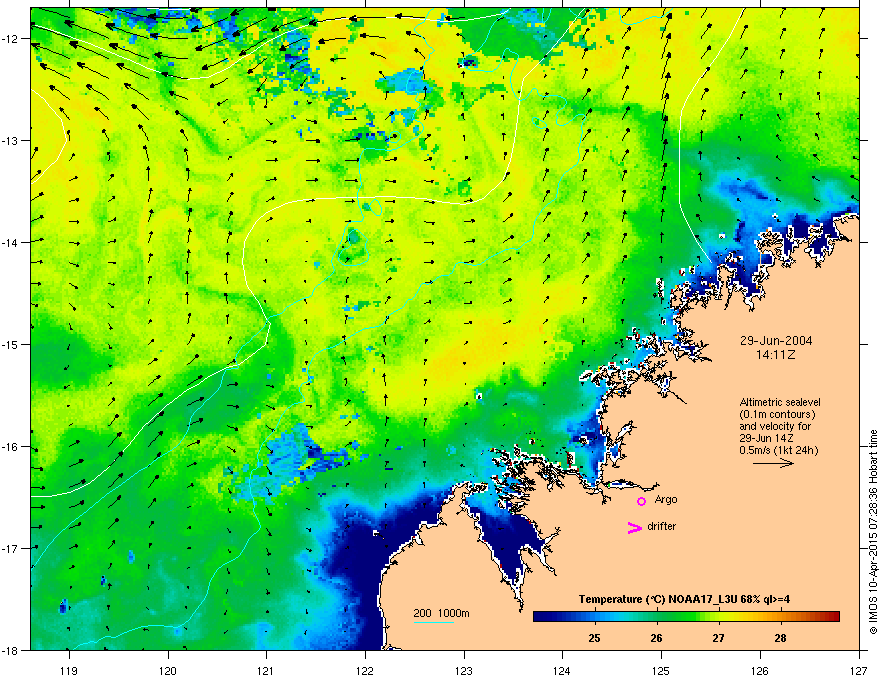Click the temperature color bar

coord(686,616)
